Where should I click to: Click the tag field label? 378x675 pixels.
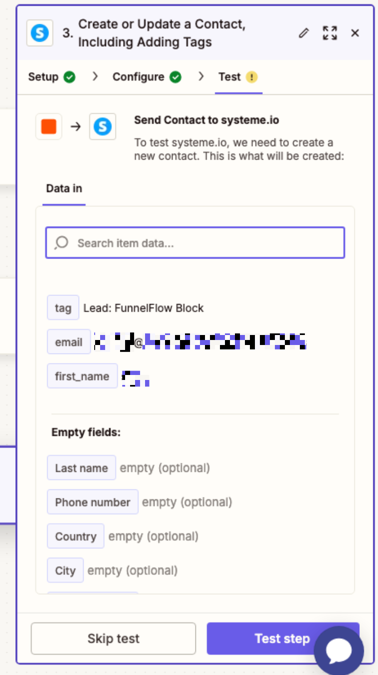click(x=63, y=308)
